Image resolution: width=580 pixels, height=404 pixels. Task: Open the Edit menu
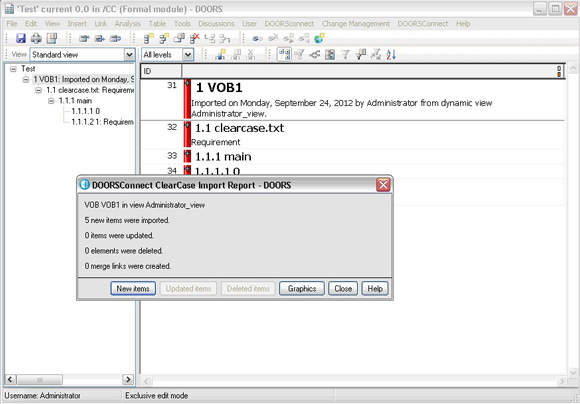click(x=31, y=24)
